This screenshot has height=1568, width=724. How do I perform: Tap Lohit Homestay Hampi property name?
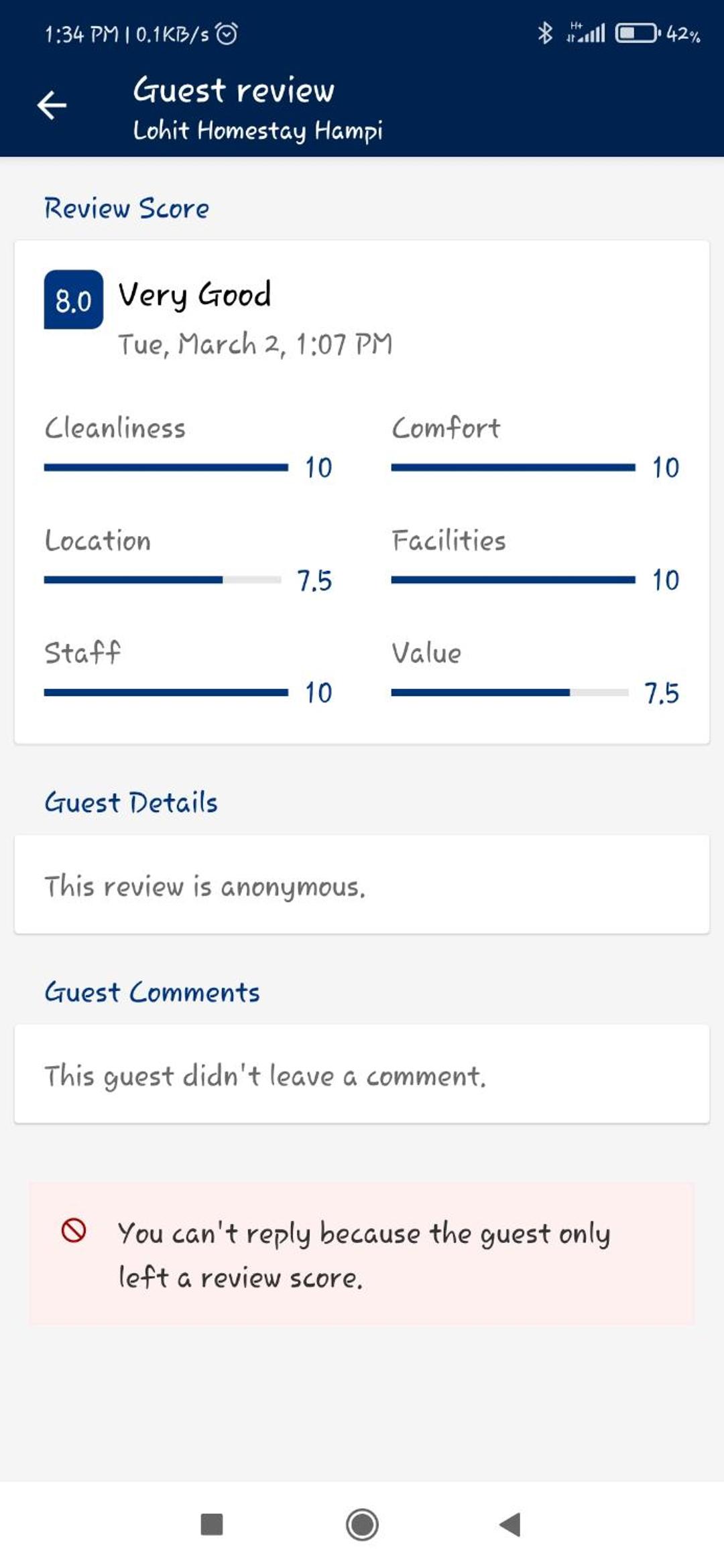(257, 130)
